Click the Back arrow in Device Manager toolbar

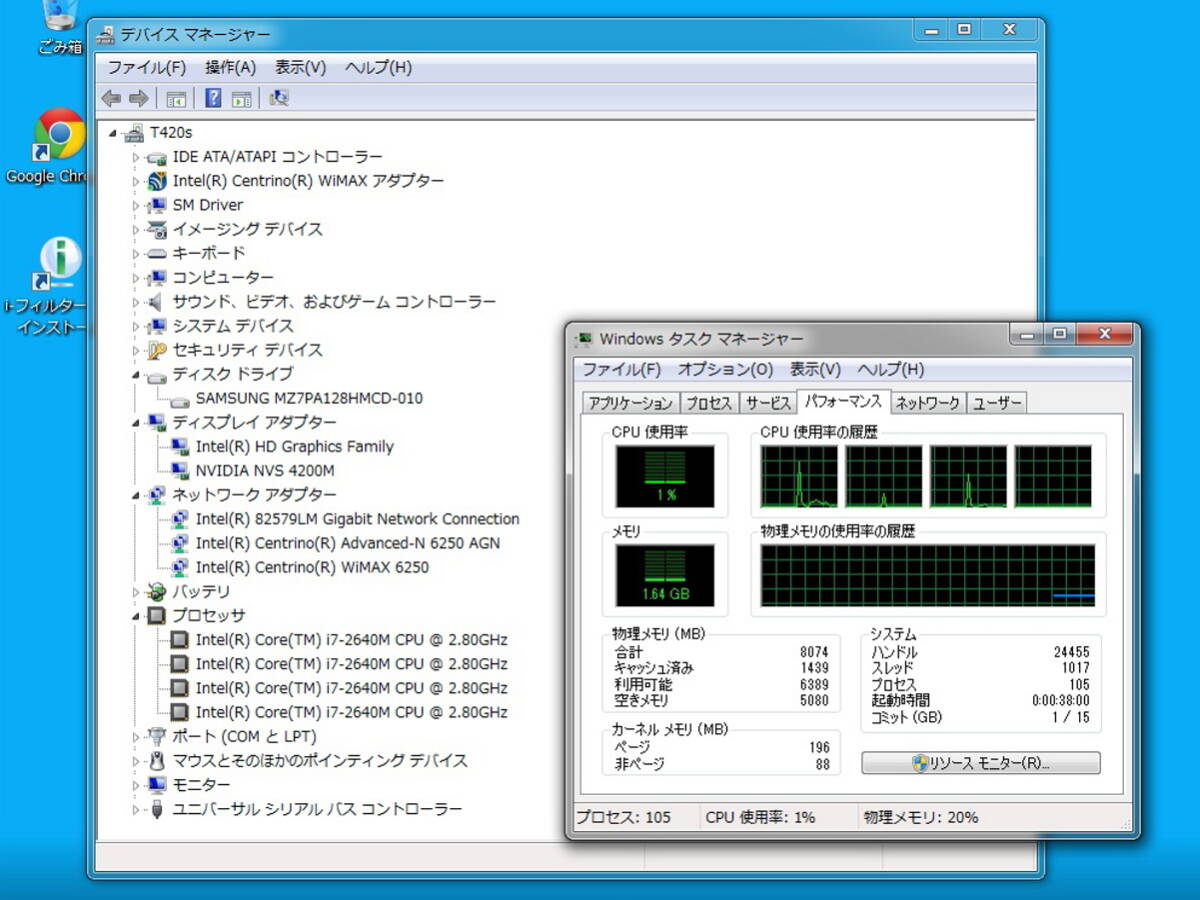click(x=111, y=98)
